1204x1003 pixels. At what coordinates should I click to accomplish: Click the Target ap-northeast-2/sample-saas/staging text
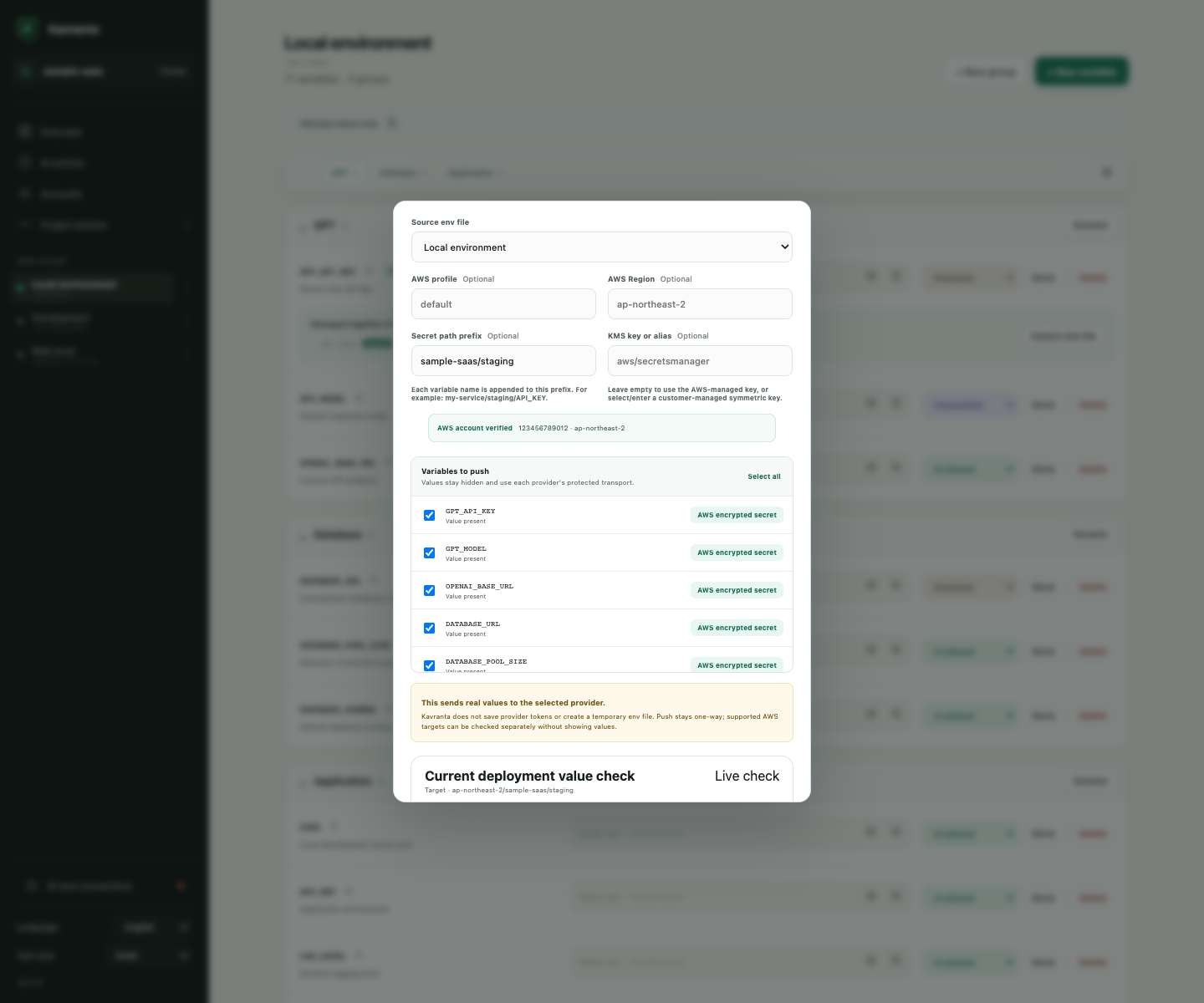[x=499, y=790]
